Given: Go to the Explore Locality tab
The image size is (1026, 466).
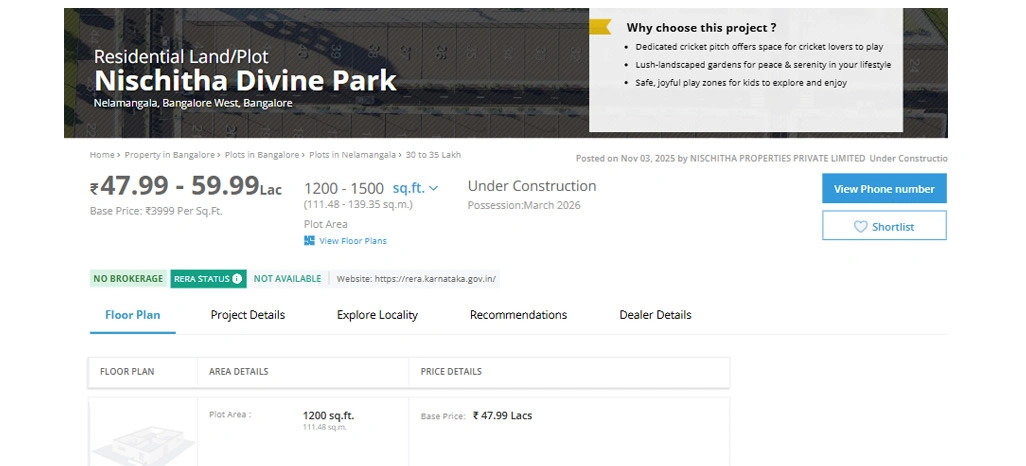Looking at the screenshot, I should [x=377, y=315].
